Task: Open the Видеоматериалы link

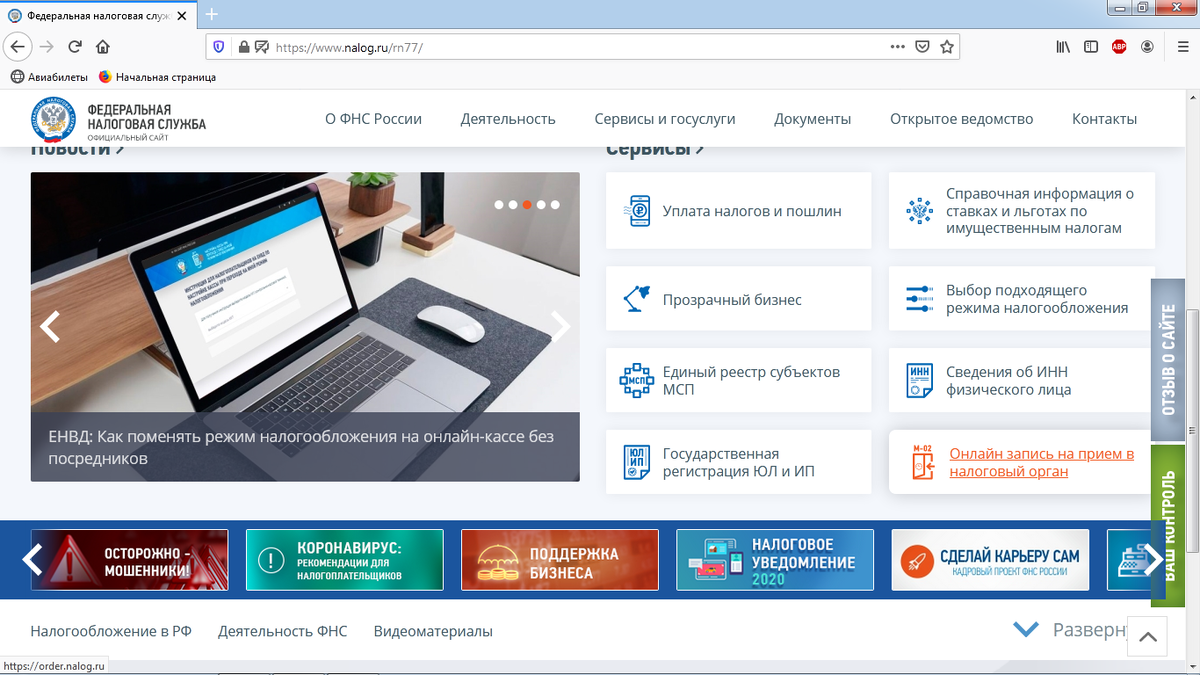Action: tap(432, 631)
